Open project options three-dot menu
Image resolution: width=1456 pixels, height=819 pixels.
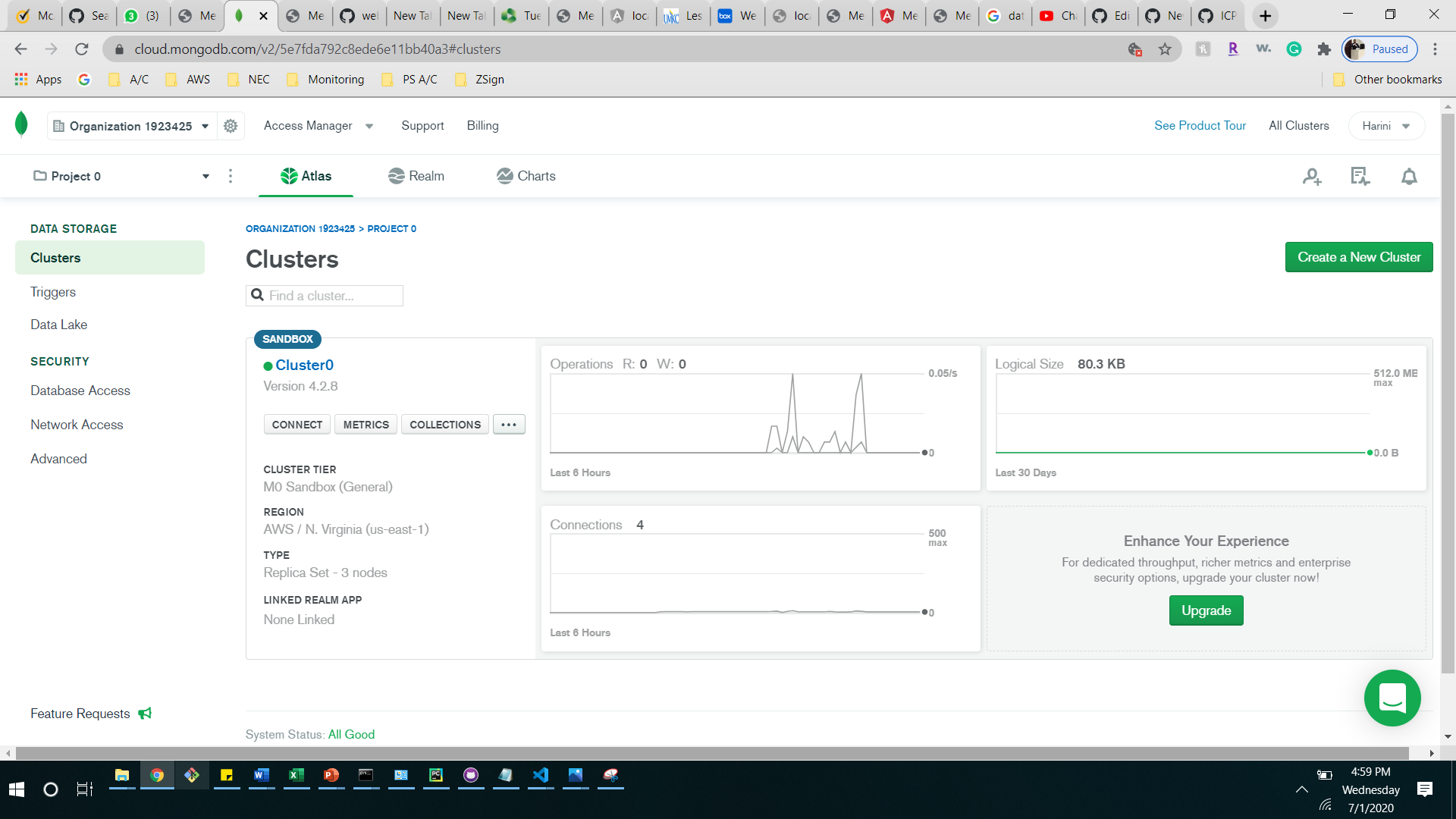click(231, 176)
